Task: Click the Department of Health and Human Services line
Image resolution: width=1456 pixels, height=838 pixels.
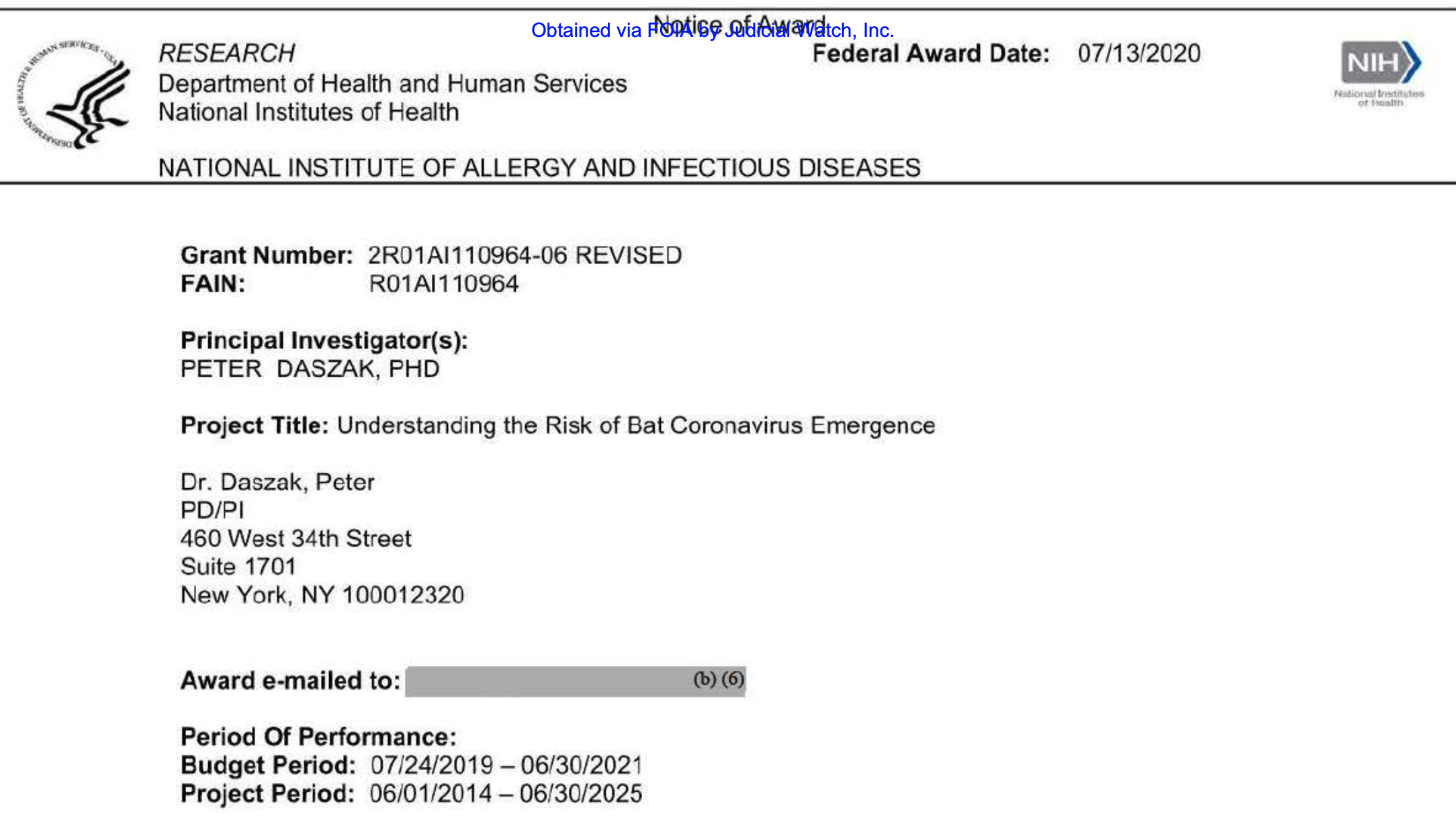Action: click(x=392, y=84)
